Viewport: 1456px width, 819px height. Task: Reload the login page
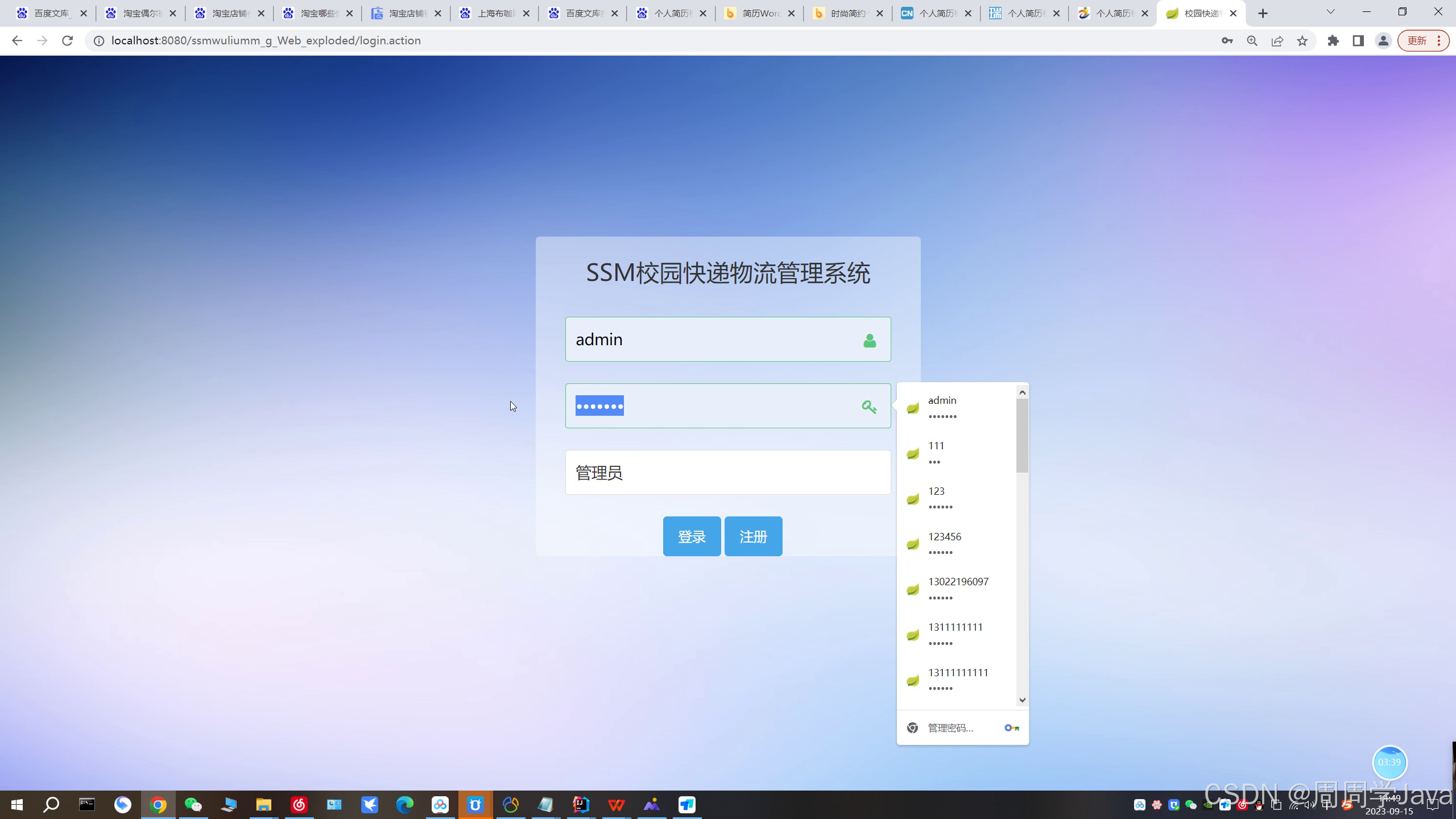[x=67, y=40]
